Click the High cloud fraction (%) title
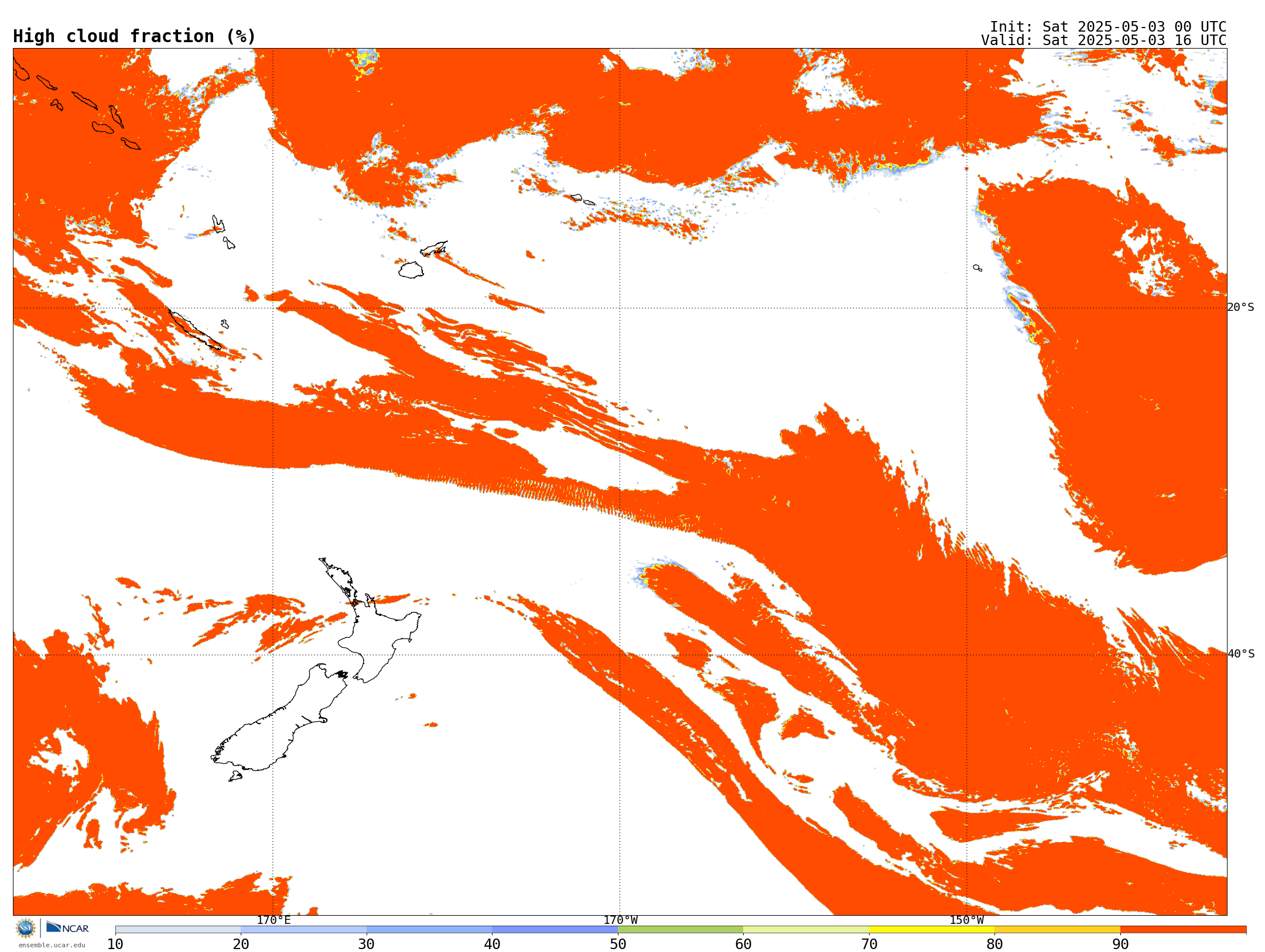 pos(134,36)
